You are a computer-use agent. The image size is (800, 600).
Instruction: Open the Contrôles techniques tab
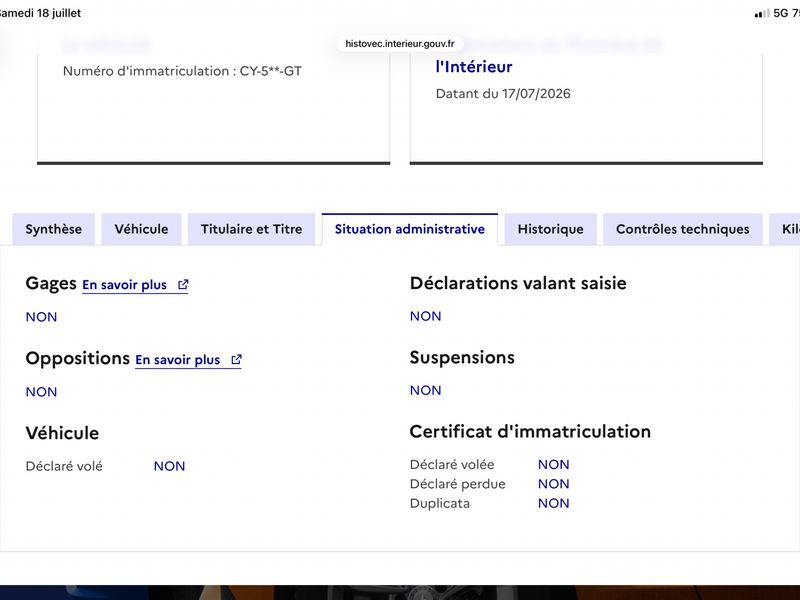click(683, 229)
